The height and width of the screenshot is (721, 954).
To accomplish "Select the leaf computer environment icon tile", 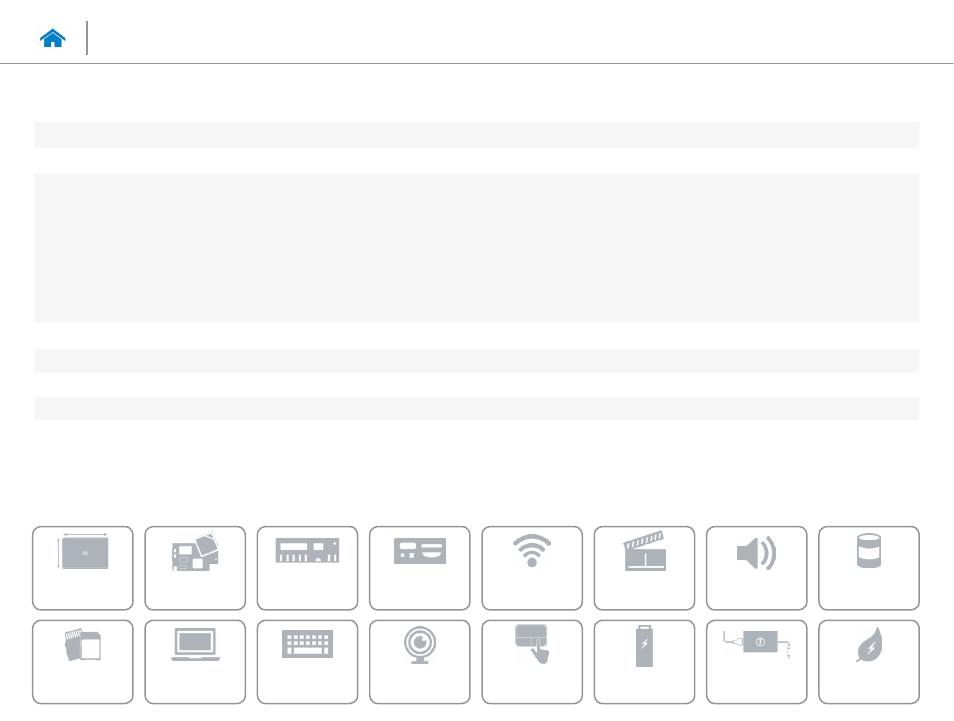I will pyautogui.click(x=869, y=661).
